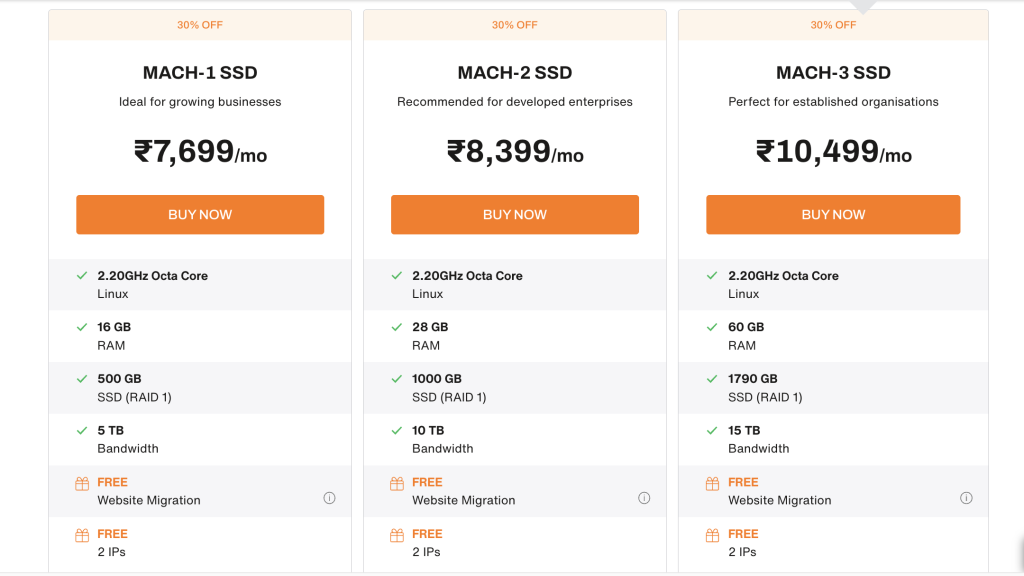Click the info icon next to MACH-1 Website Migration

[x=329, y=497]
